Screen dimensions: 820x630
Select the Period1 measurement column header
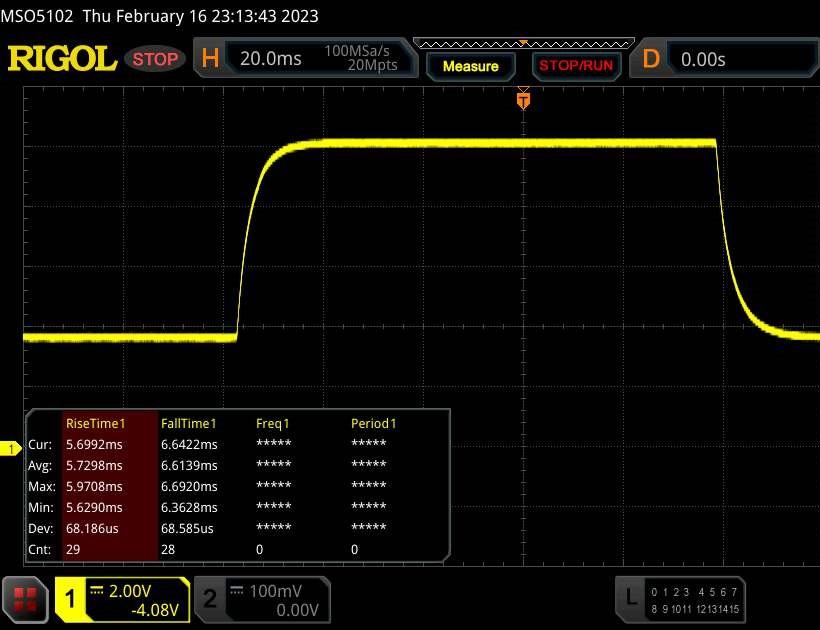click(373, 423)
